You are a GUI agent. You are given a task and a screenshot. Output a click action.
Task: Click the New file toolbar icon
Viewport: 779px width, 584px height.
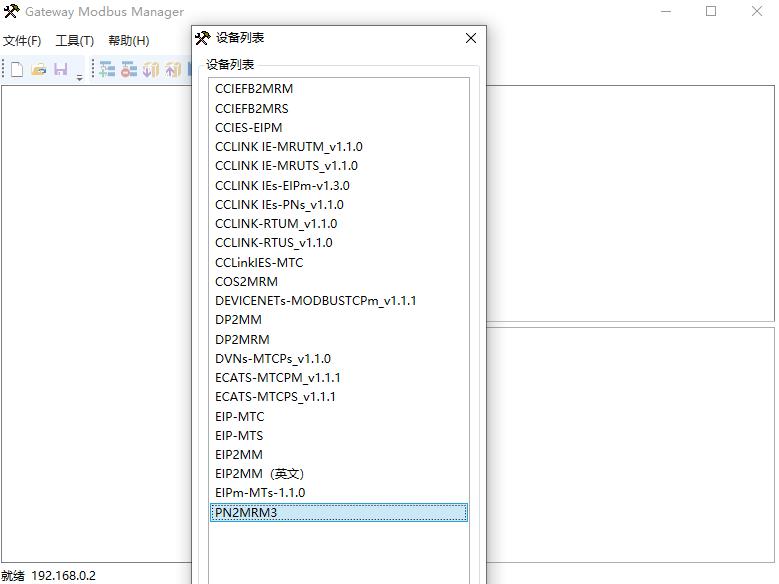[17, 70]
